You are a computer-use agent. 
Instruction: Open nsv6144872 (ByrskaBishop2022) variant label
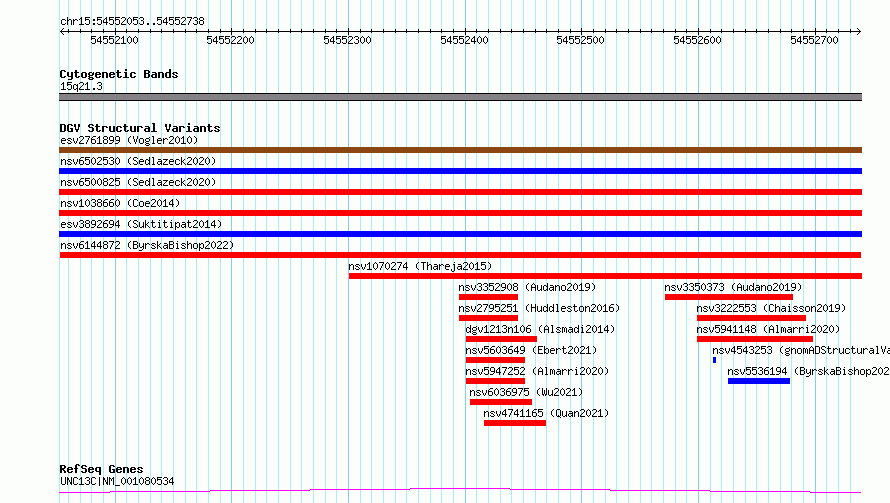click(147, 245)
